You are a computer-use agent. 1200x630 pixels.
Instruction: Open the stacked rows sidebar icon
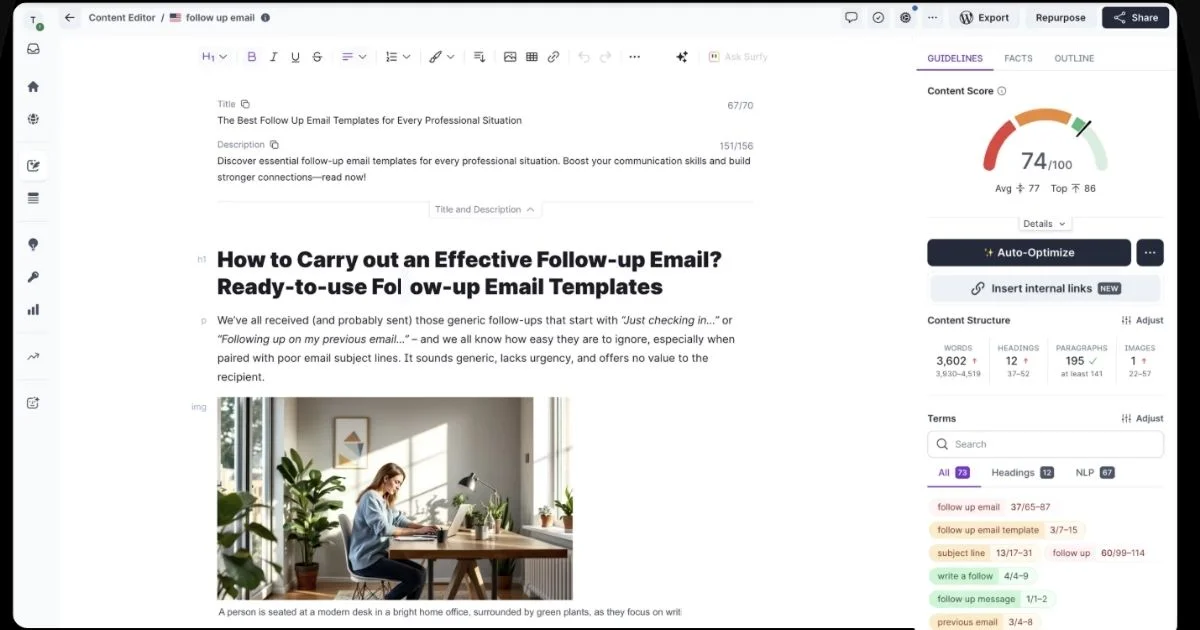(x=33, y=198)
